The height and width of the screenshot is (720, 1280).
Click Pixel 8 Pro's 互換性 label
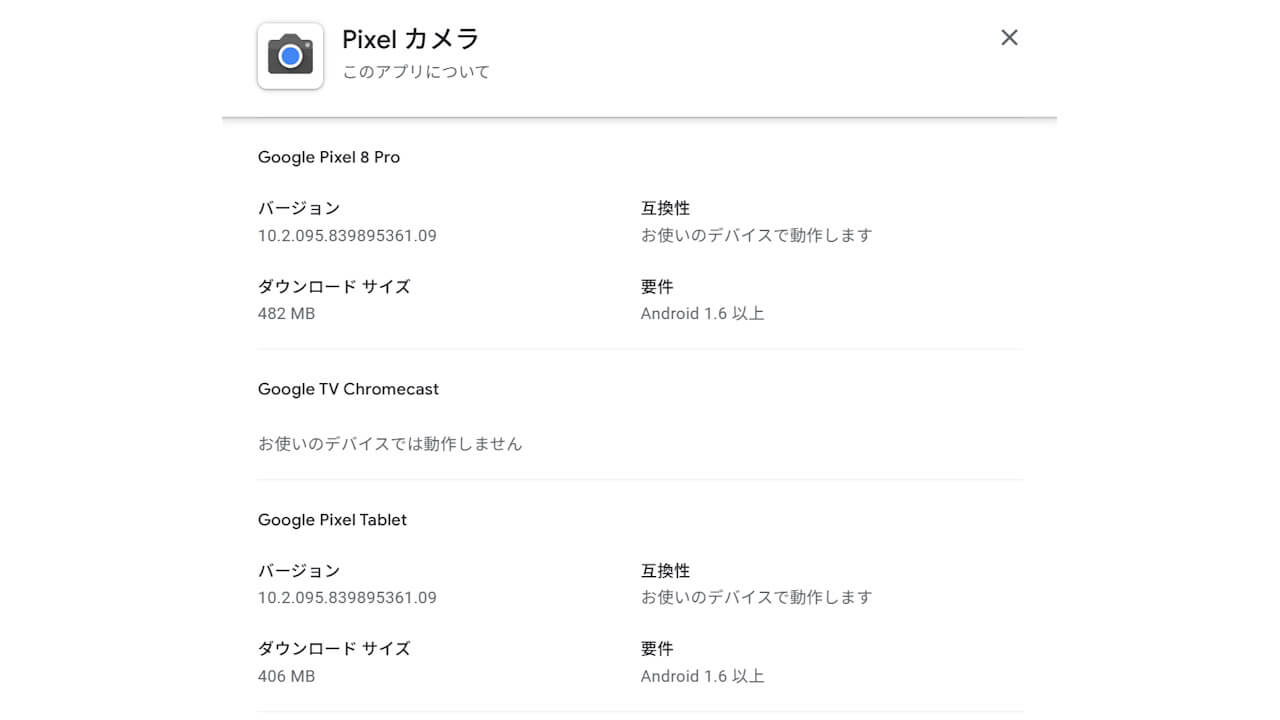tap(665, 208)
